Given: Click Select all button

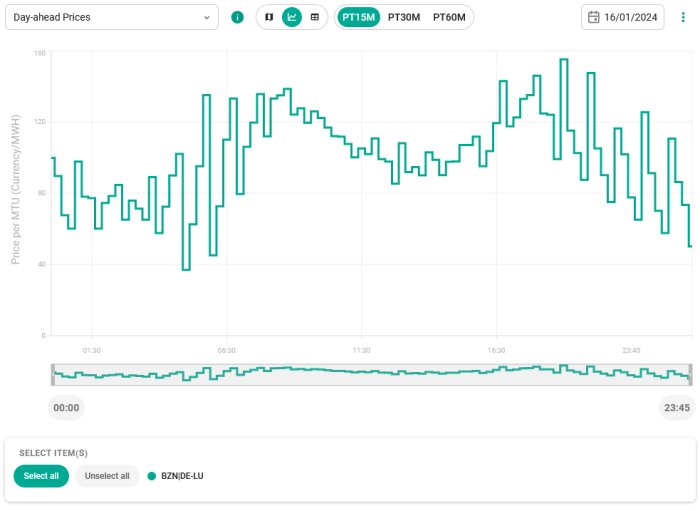Looking at the screenshot, I should click(x=41, y=476).
